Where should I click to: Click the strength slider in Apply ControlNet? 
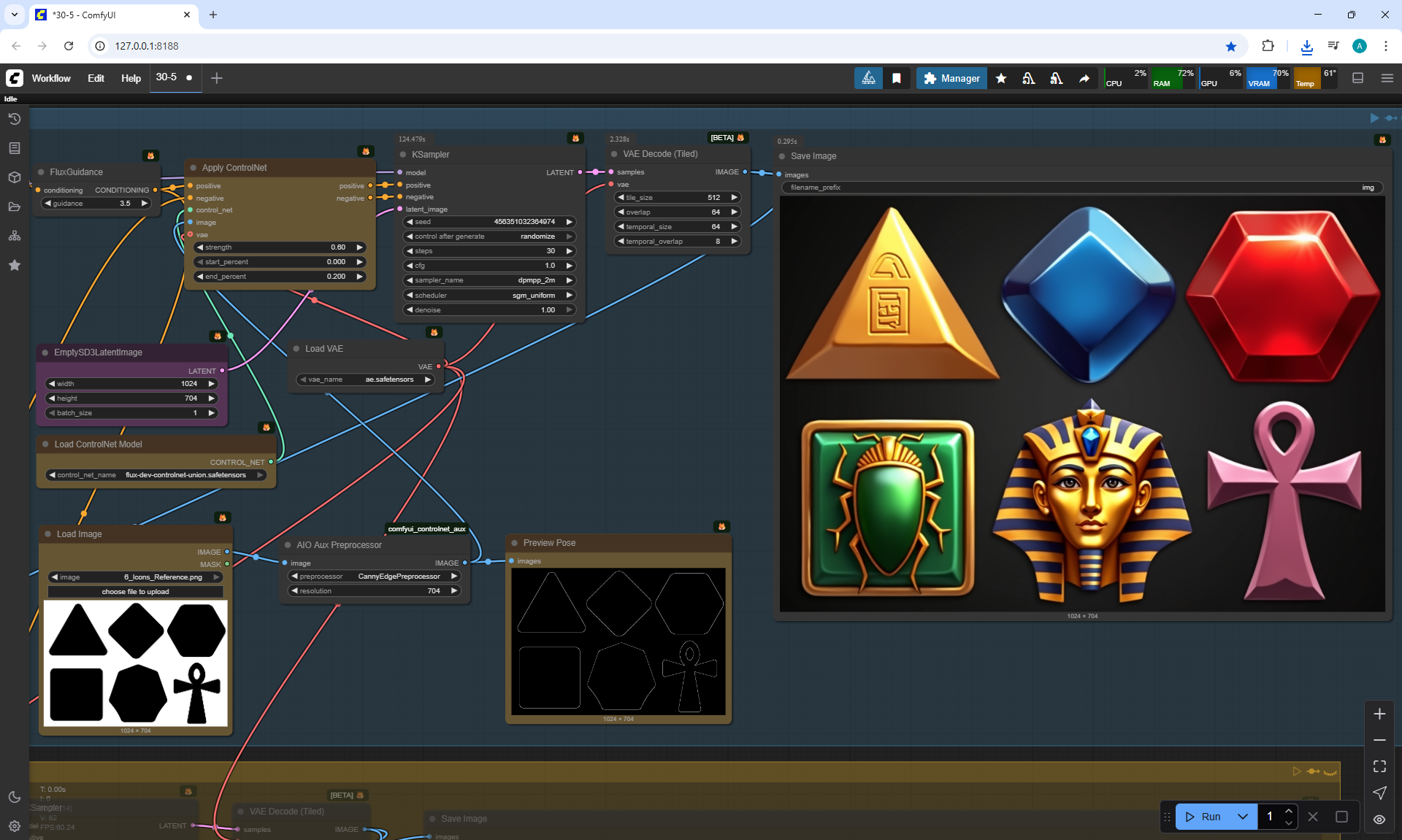point(279,247)
